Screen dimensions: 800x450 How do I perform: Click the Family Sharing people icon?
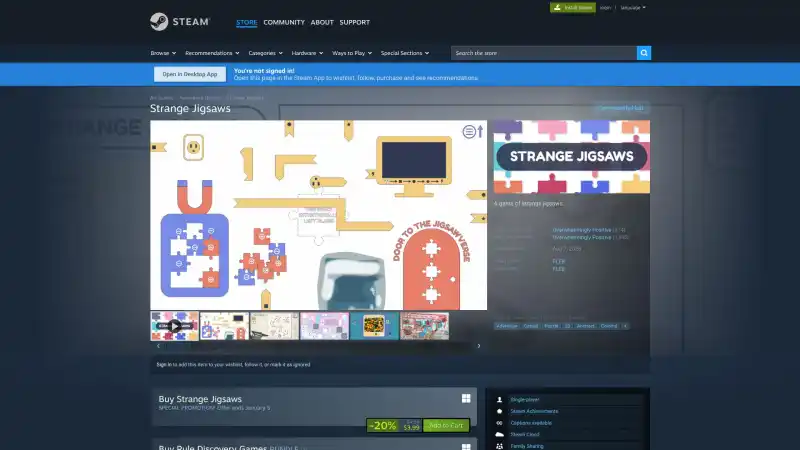pyautogui.click(x=499, y=446)
